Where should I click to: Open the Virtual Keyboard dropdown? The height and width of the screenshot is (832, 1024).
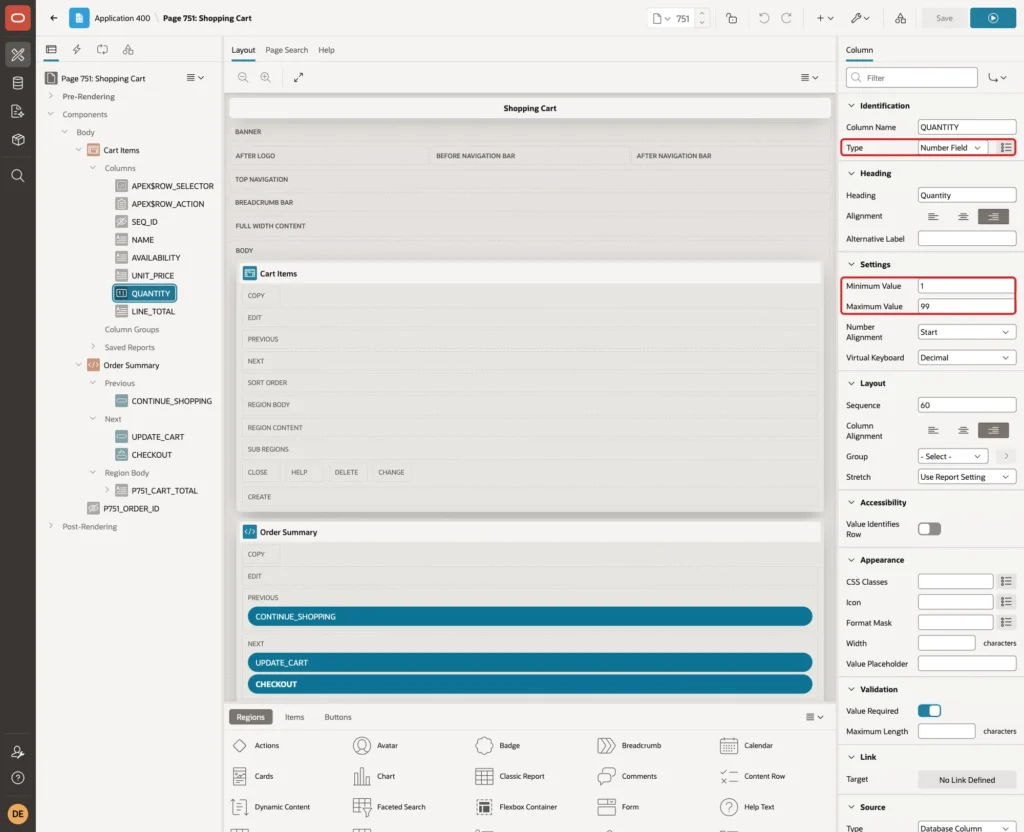966,358
